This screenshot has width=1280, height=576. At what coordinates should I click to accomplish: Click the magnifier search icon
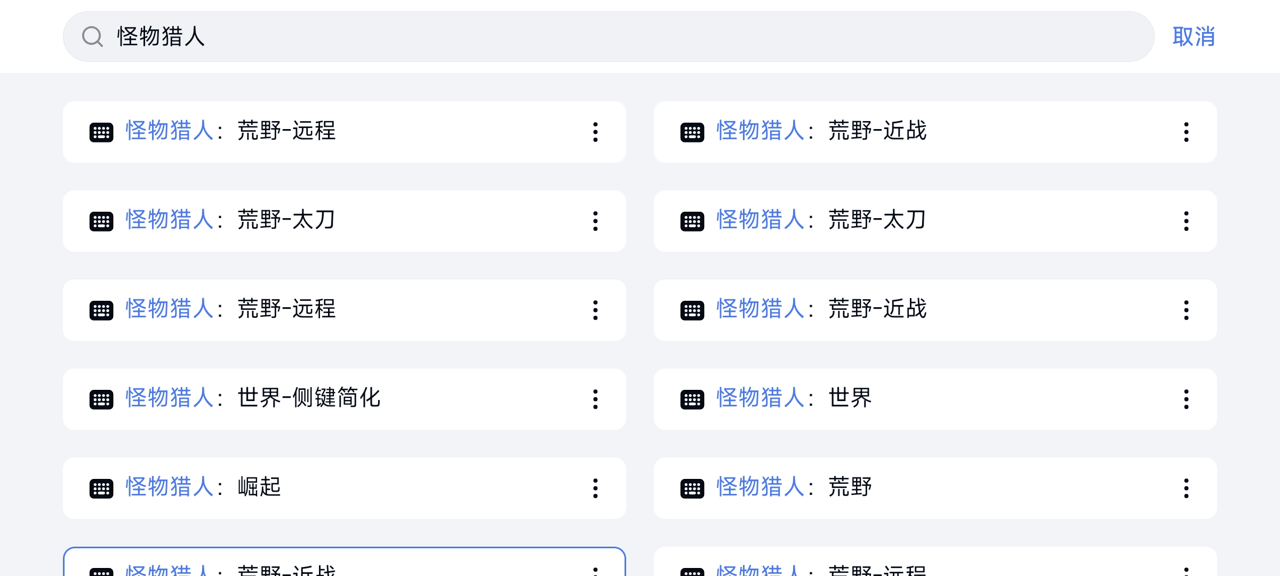point(93,37)
